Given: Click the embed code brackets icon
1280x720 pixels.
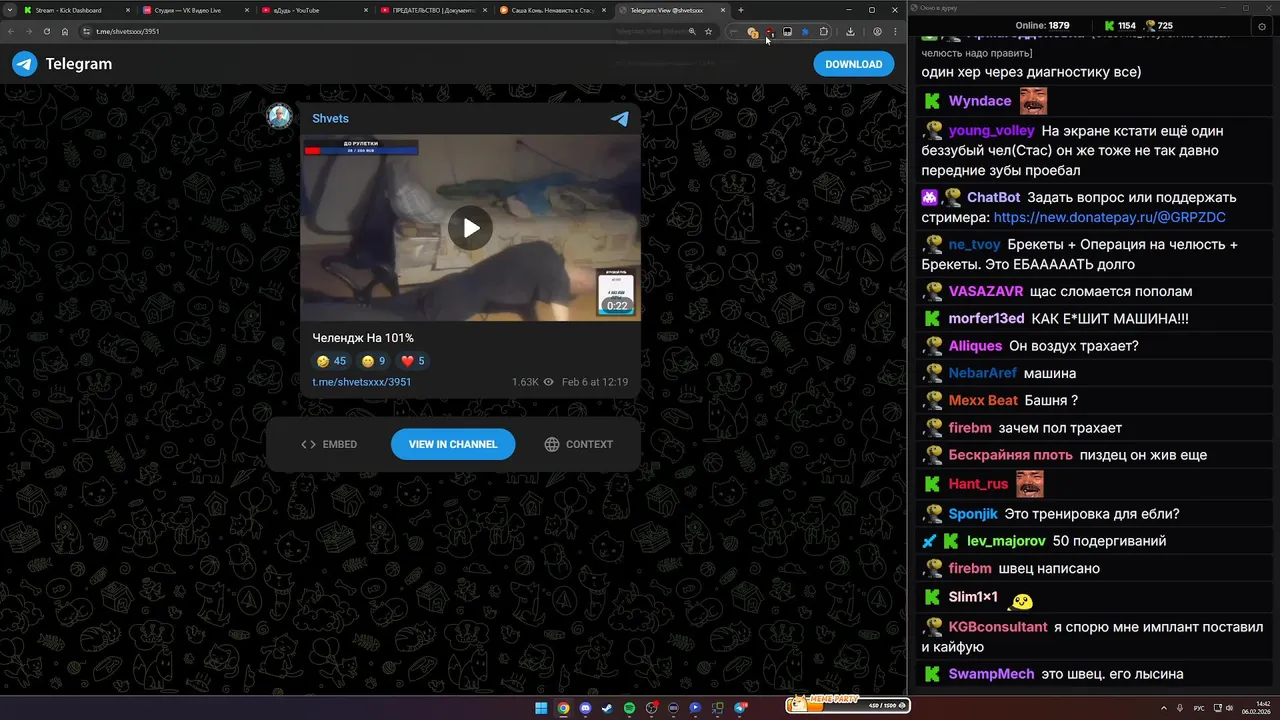Looking at the screenshot, I should click(x=308, y=444).
